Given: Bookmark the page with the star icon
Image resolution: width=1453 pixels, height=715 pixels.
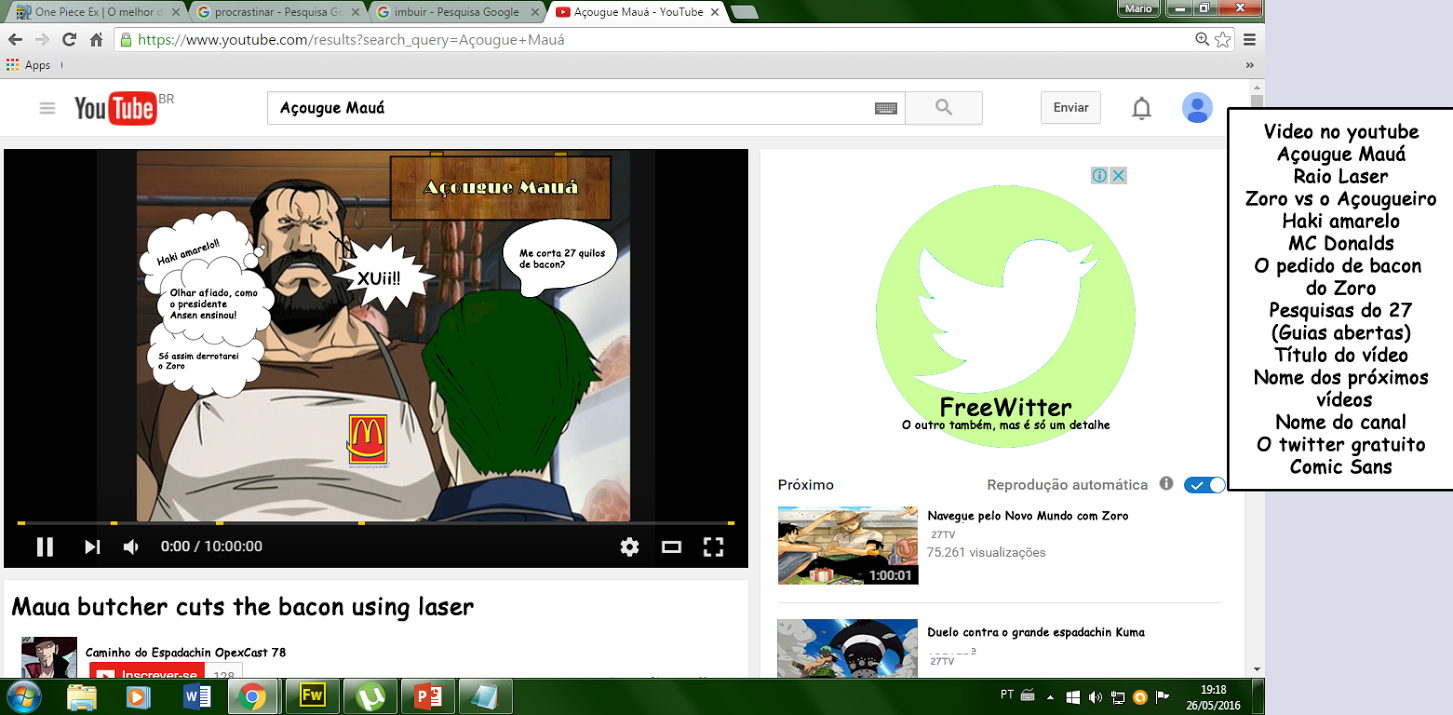Looking at the screenshot, I should [x=1223, y=40].
